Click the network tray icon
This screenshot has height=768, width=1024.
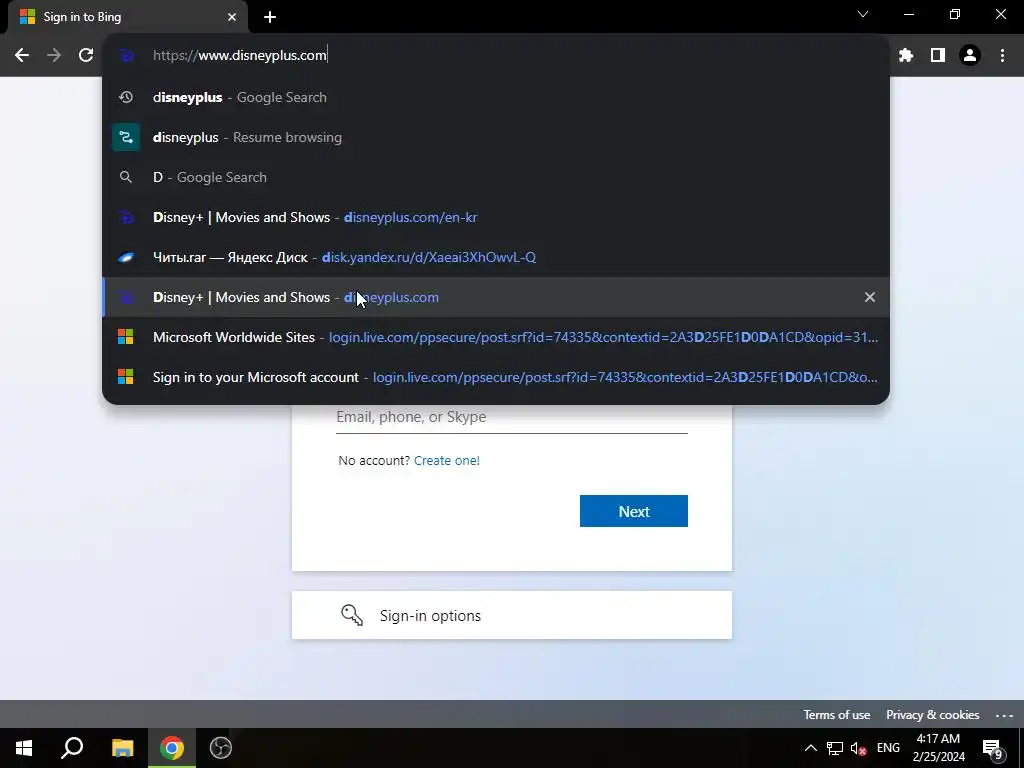tap(835, 748)
